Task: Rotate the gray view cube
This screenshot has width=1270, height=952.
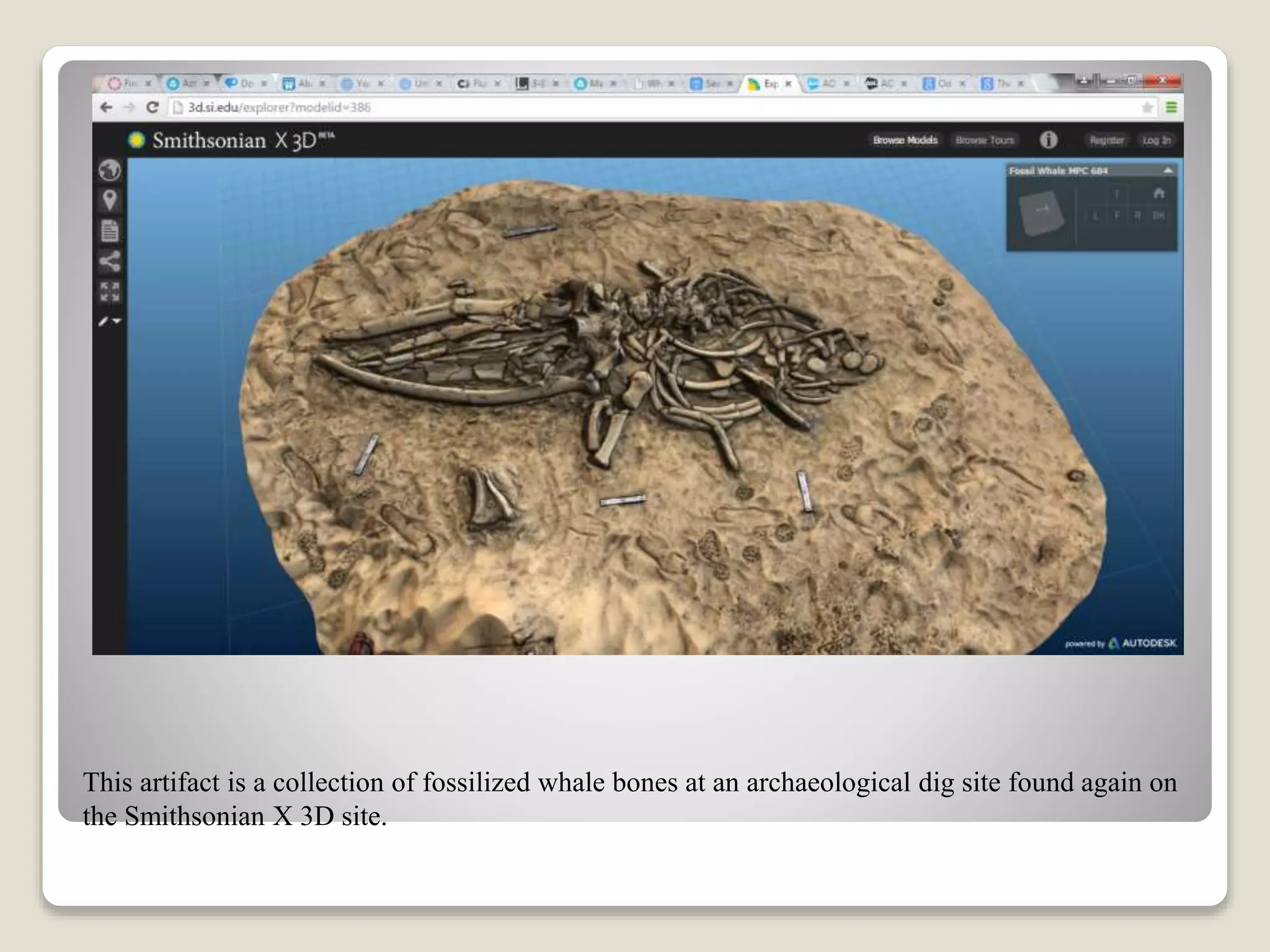Action: tap(1042, 213)
